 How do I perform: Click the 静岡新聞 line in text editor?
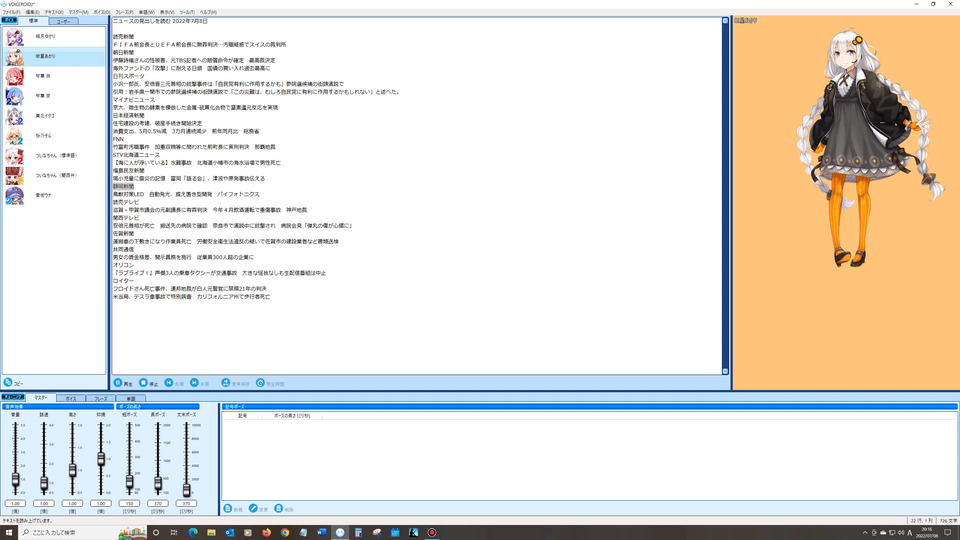point(123,186)
